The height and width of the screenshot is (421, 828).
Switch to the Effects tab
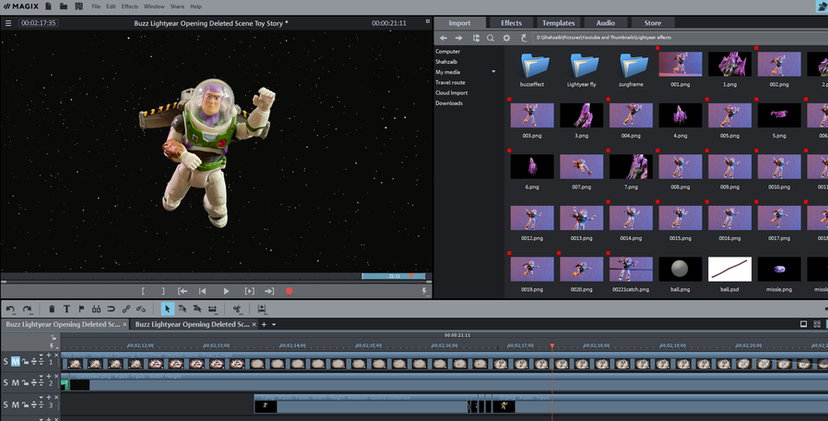(x=511, y=22)
